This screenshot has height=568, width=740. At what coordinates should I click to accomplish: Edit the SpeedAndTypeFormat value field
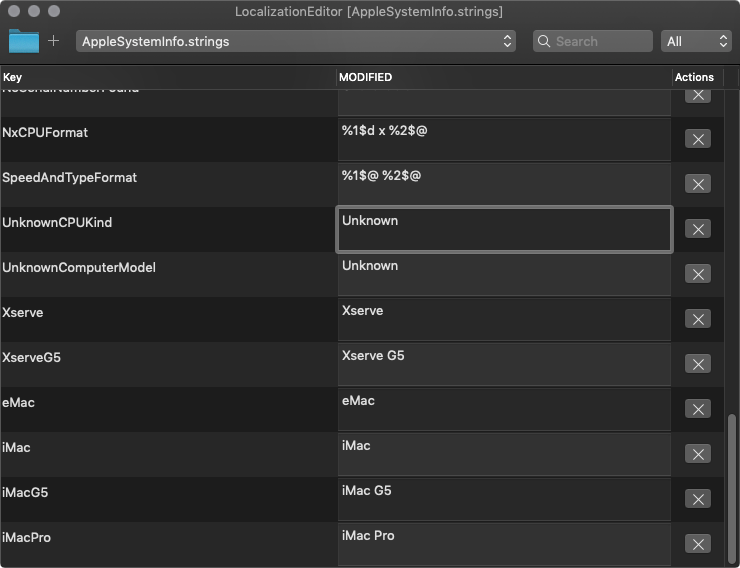[x=504, y=184]
